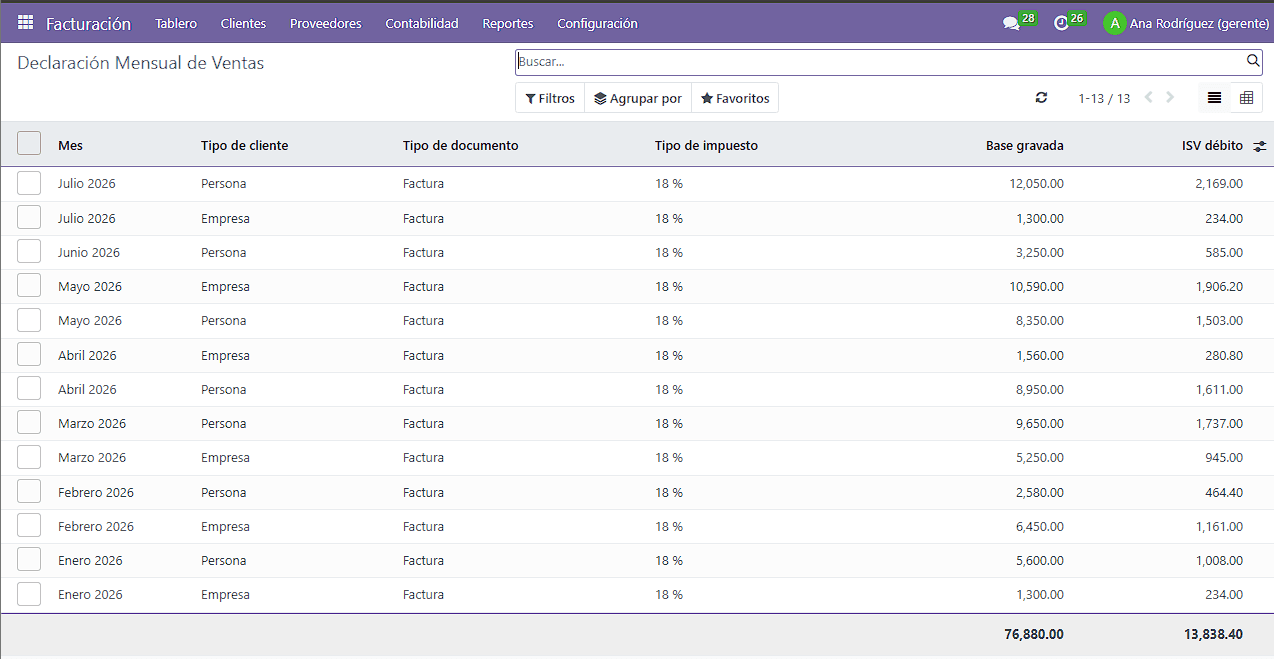Click Ana Rodríguez user avatar

point(1114,23)
